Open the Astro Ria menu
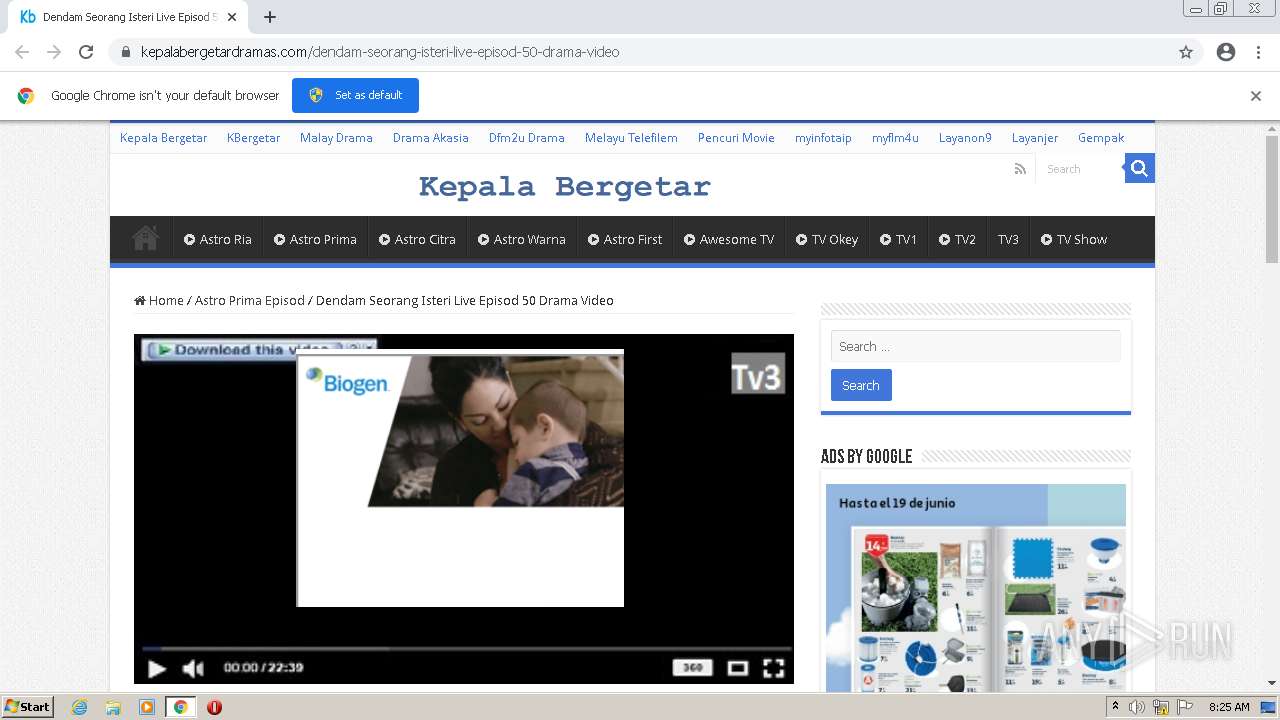 coord(218,239)
